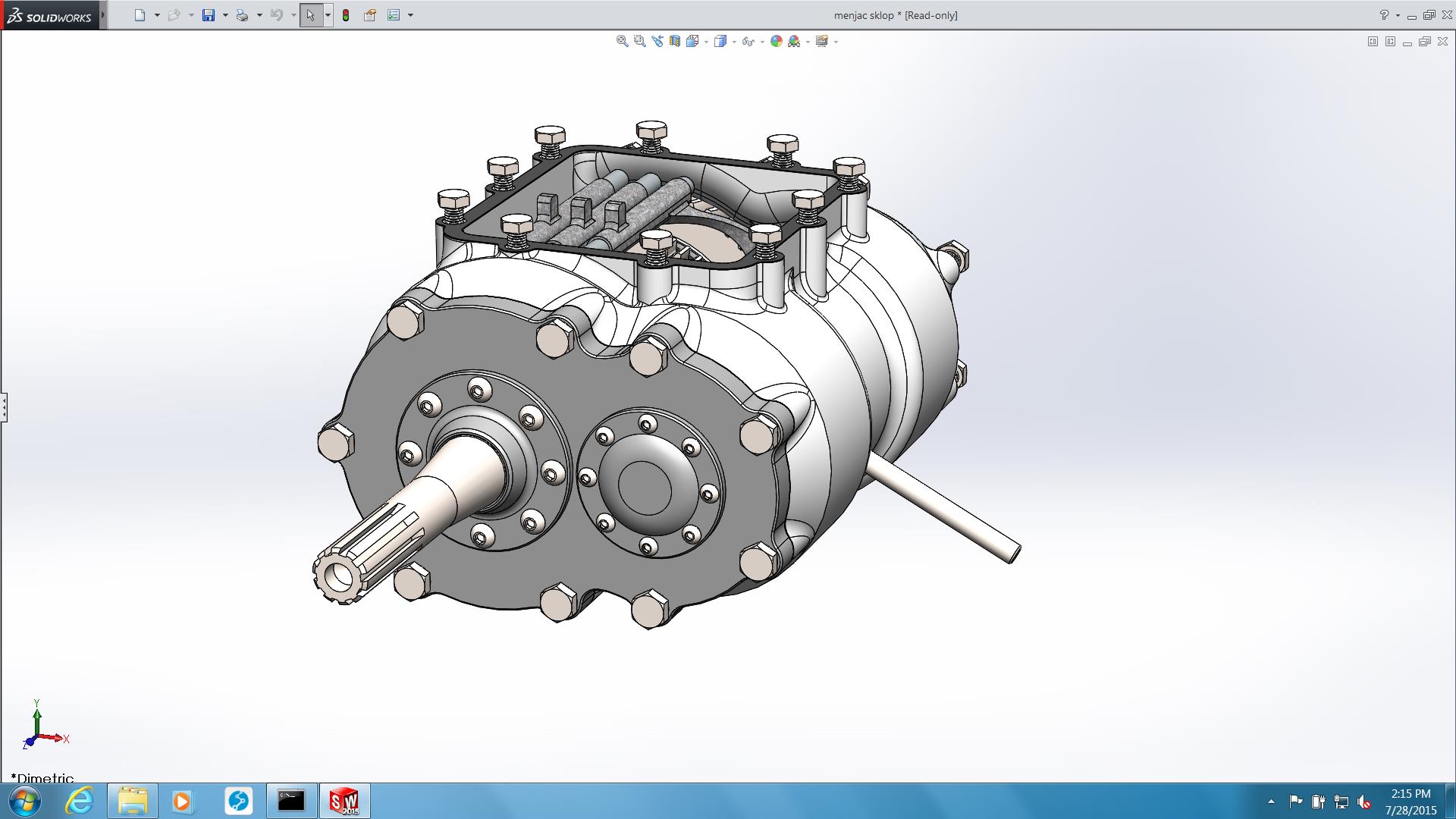Viewport: 1456px width, 819px height.
Task: Expand the Select tool dropdown arrow
Action: pyautogui.click(x=328, y=15)
